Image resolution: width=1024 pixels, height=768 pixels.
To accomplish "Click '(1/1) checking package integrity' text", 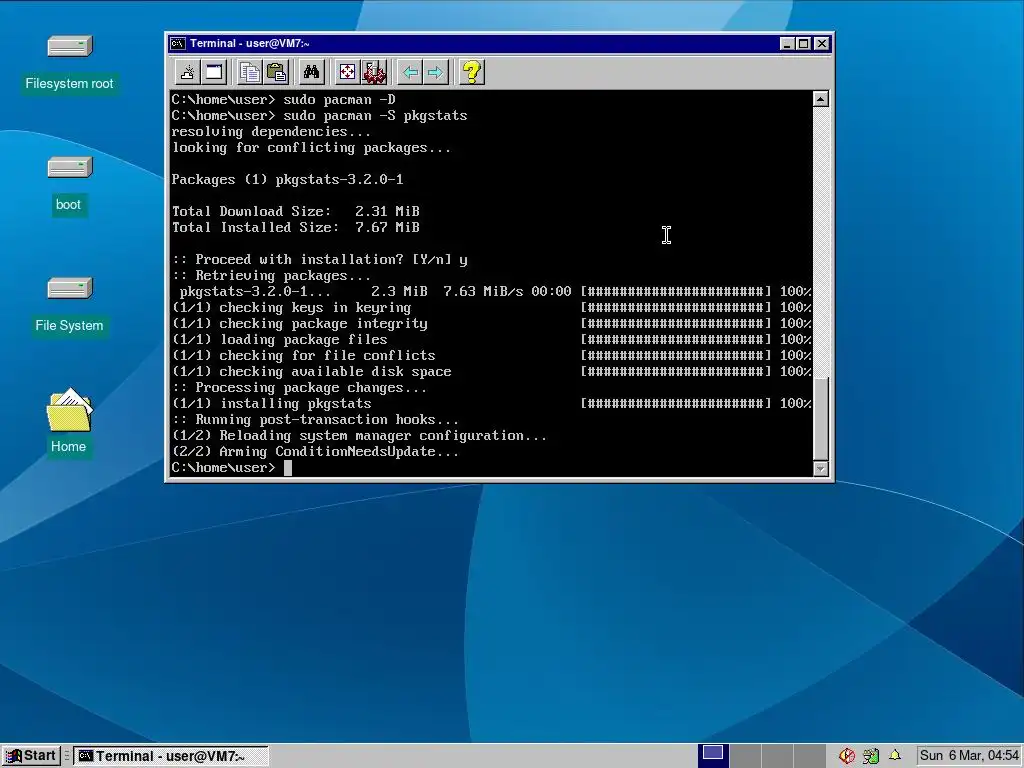I will pos(299,323).
